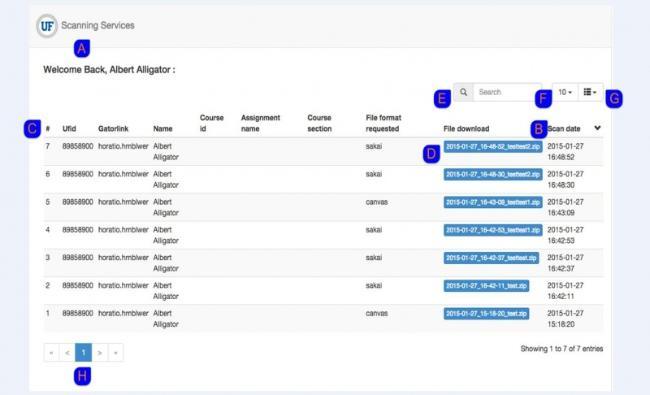Download the 15-18-20 test.zip file
This screenshot has height=395, width=650.
[x=486, y=313]
